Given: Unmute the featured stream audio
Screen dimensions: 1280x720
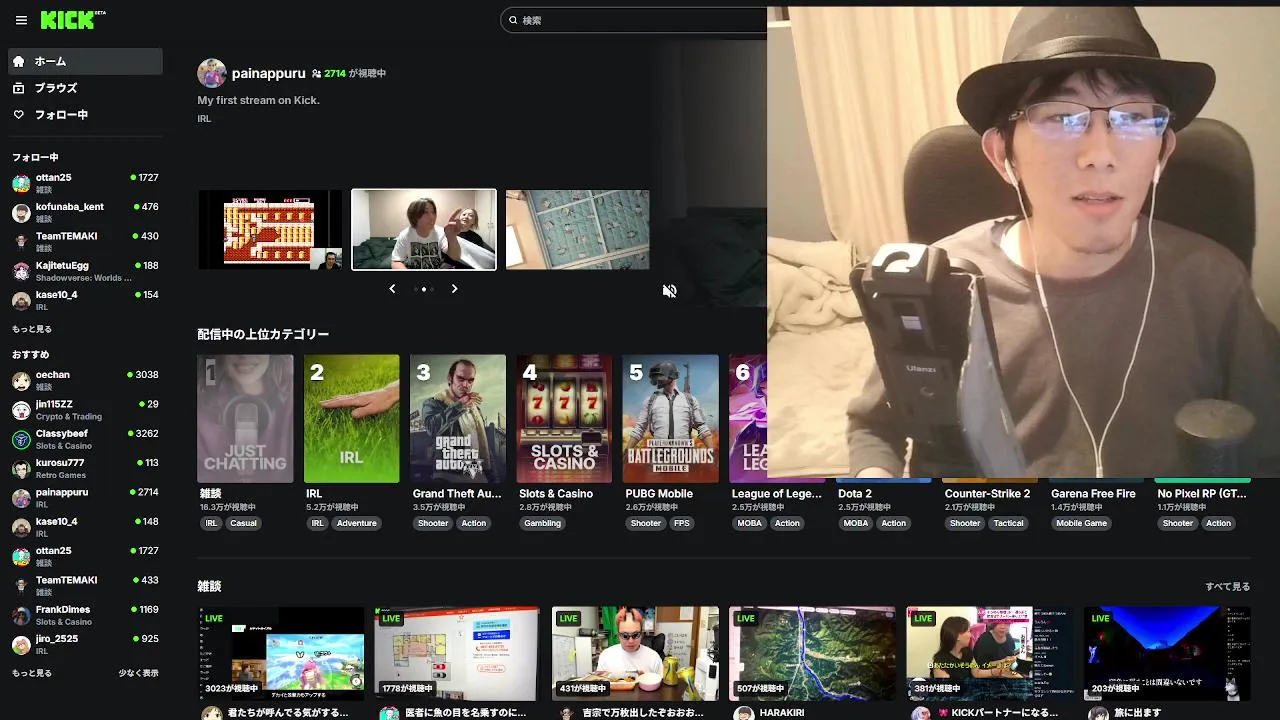Looking at the screenshot, I should click(x=669, y=291).
